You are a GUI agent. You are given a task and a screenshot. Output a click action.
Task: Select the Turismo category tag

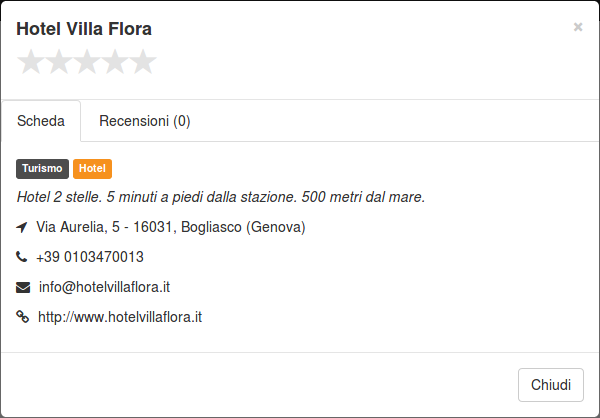point(42,169)
